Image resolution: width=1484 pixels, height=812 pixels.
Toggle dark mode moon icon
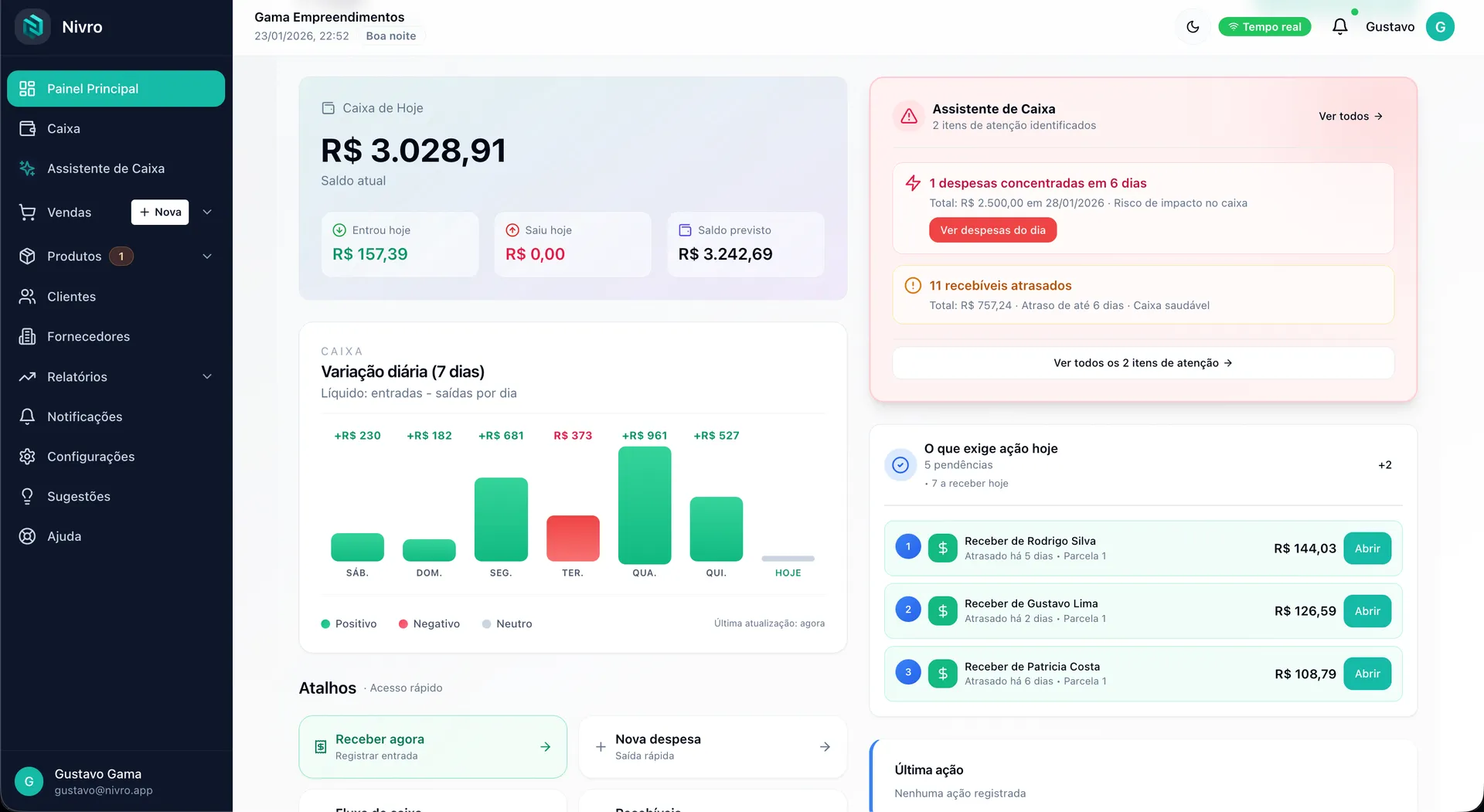[x=1193, y=27]
